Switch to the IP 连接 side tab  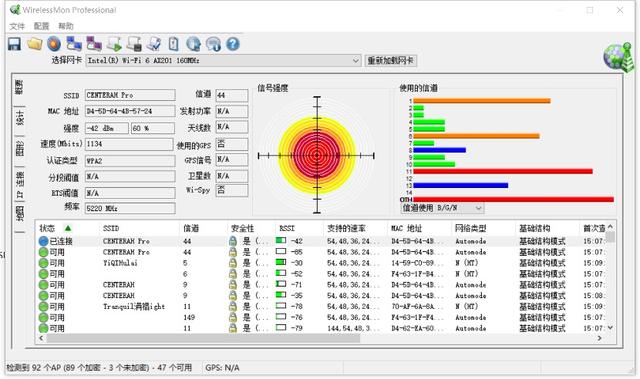pyautogui.click(x=19, y=185)
